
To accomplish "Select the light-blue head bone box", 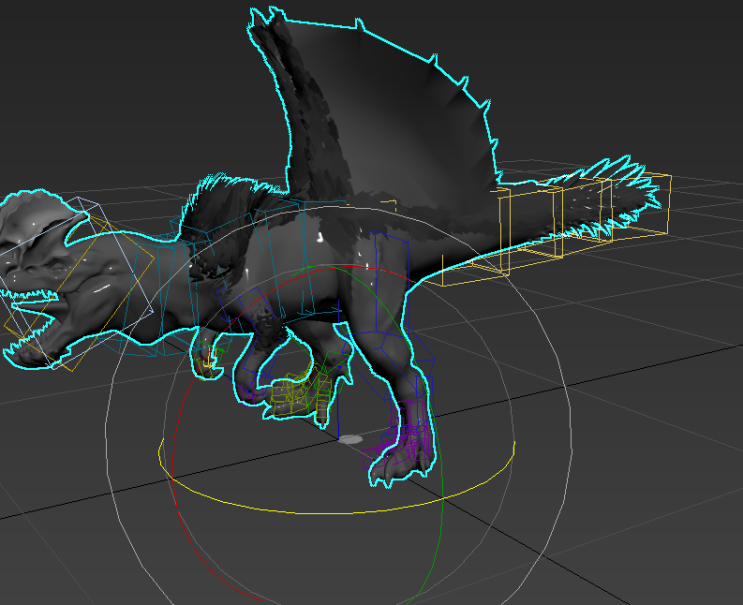I will point(76,282).
